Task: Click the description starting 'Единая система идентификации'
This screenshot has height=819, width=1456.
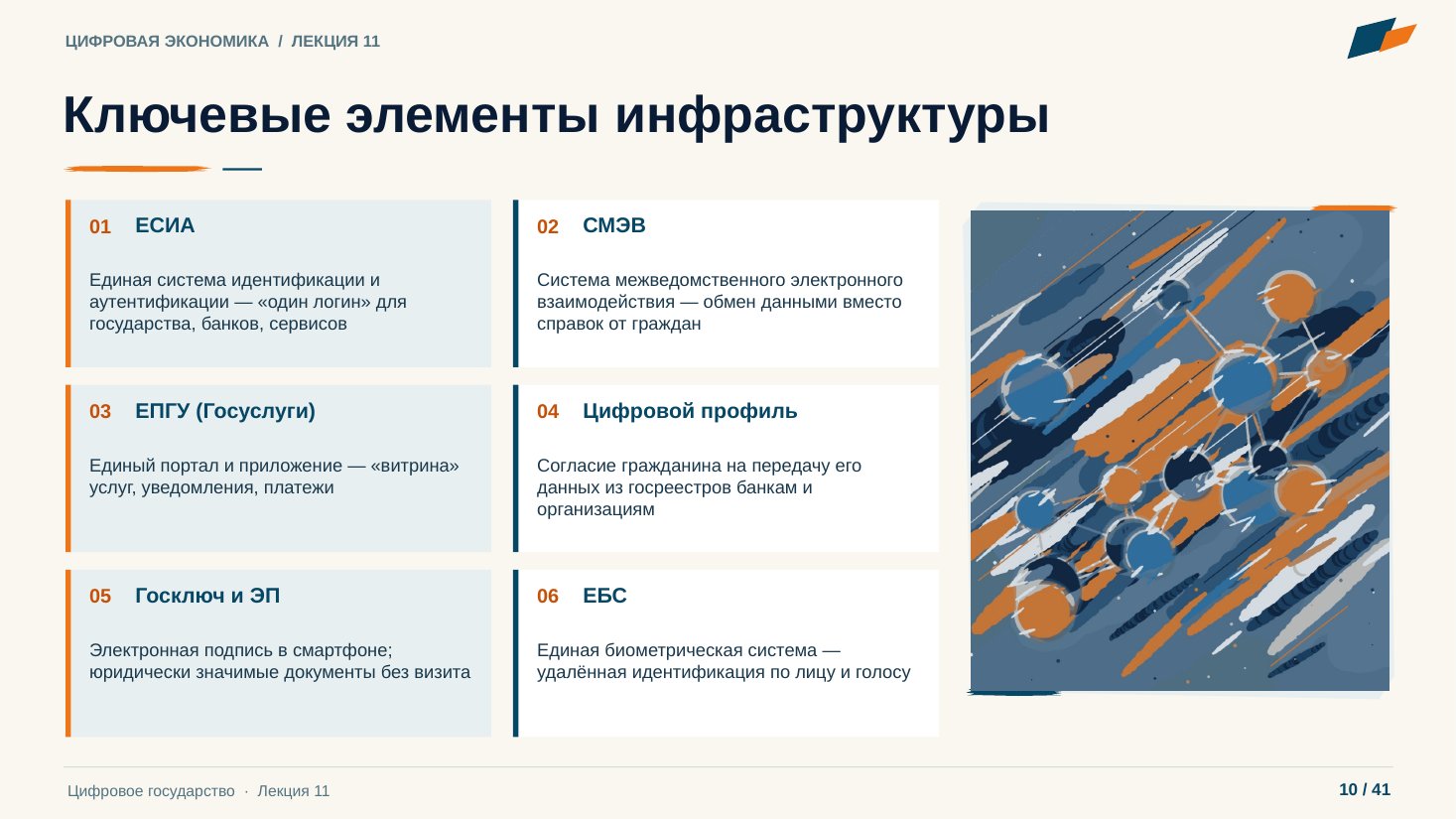Action: [248, 302]
